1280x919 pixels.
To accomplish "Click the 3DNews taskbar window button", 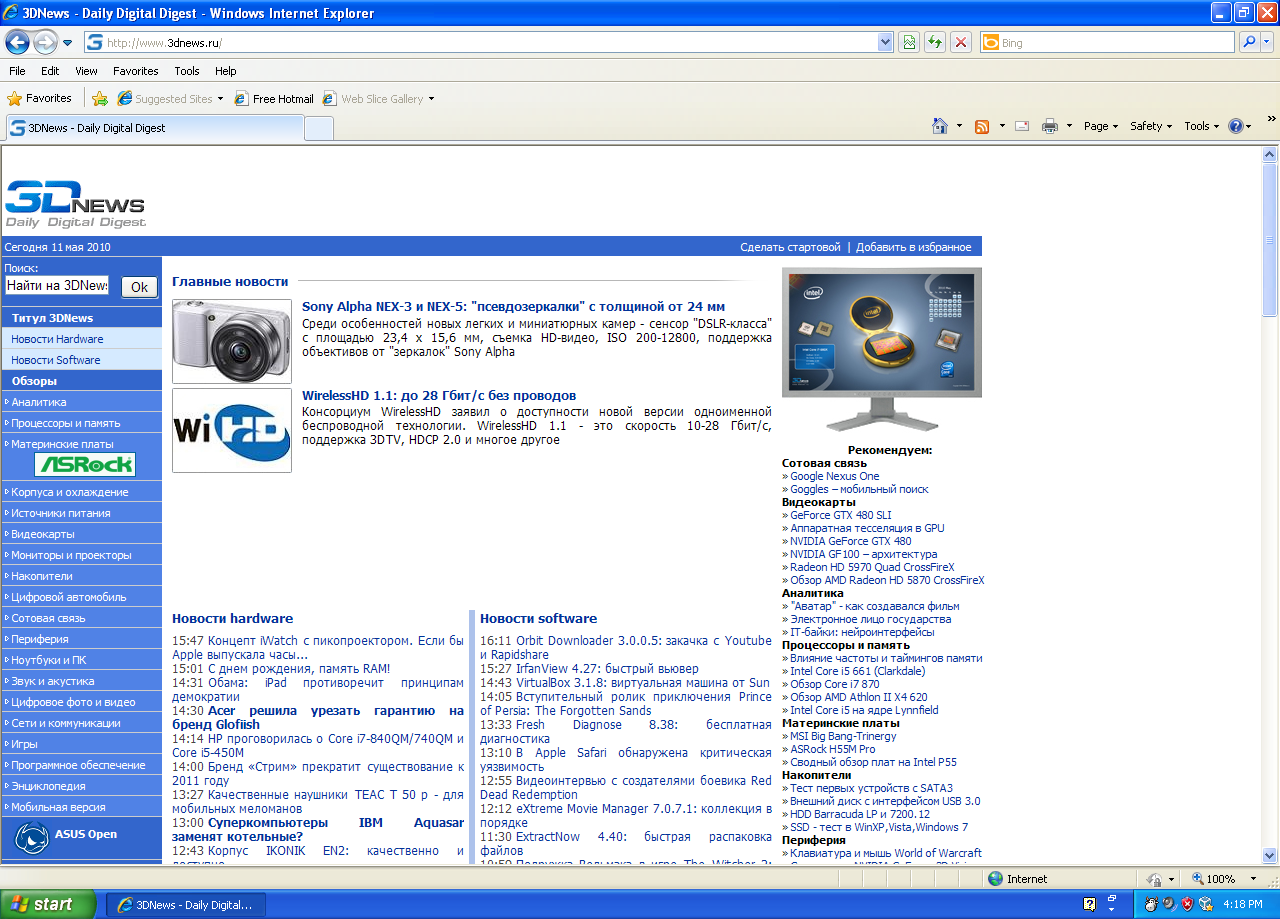I will tap(186, 905).
